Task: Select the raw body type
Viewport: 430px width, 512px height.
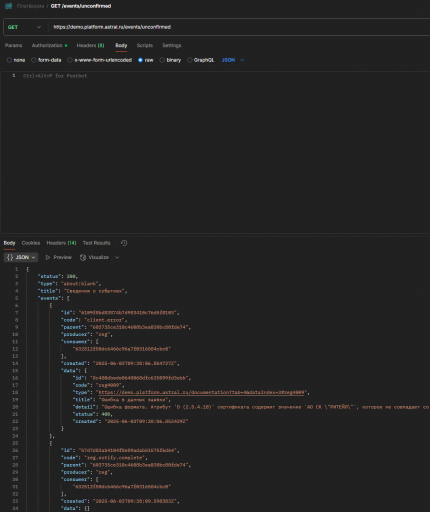Action: pyautogui.click(x=140, y=60)
